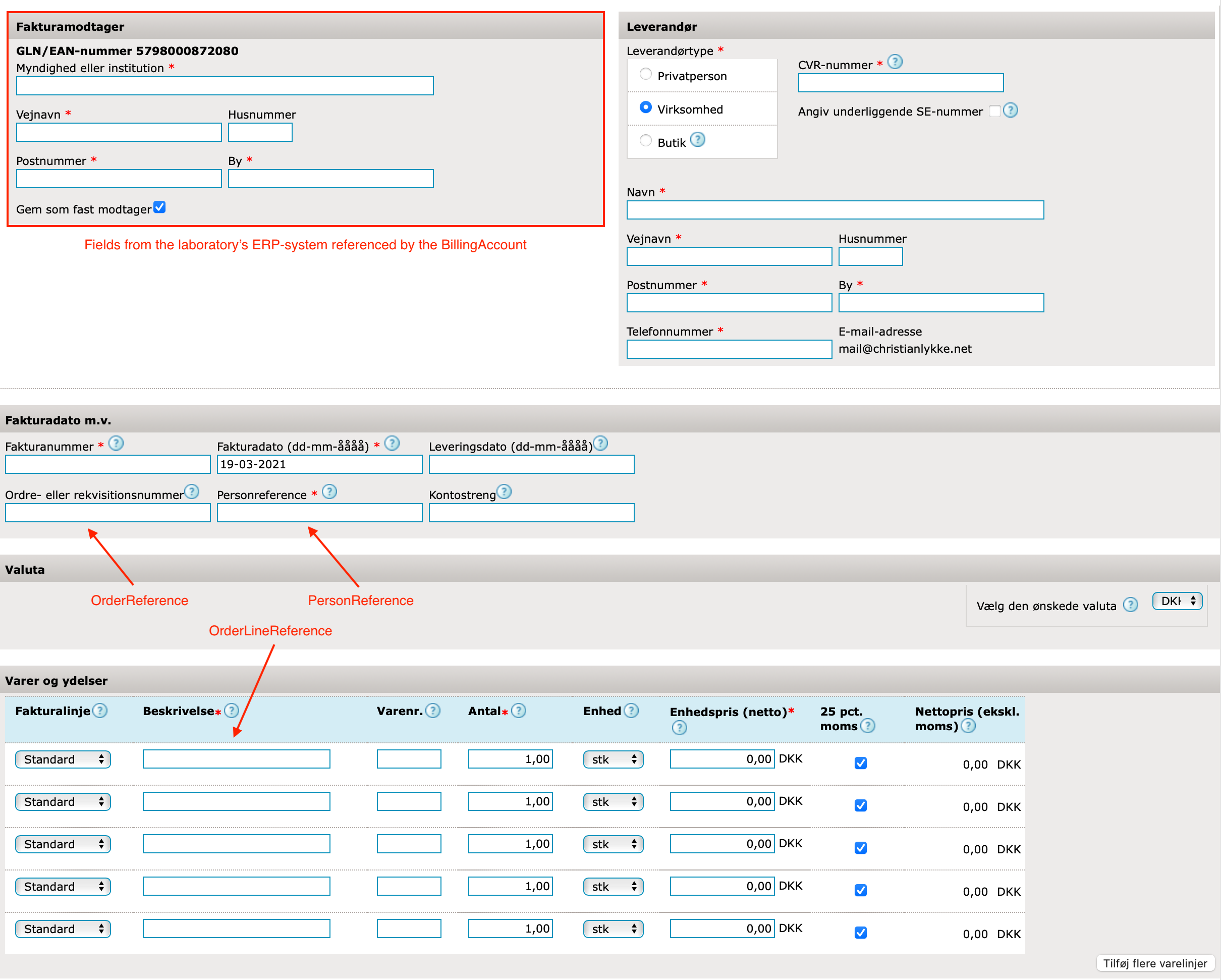1221x980 pixels.
Task: Select Virksomhed leverandørtype
Action: pyautogui.click(x=646, y=107)
